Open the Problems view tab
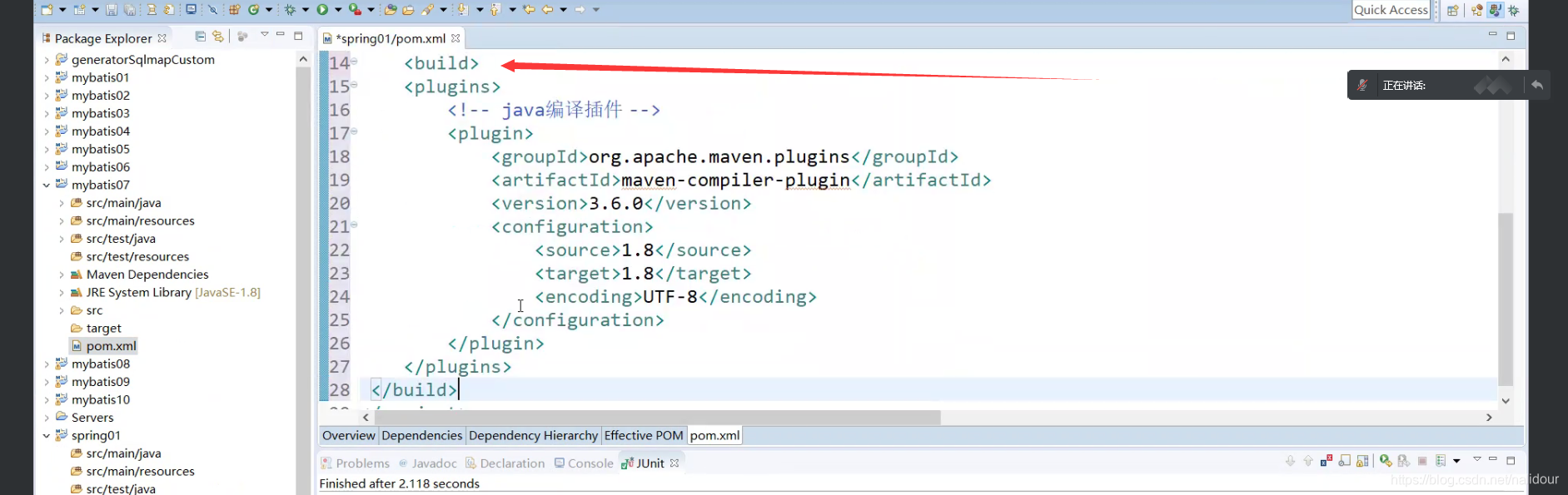 pos(356,463)
